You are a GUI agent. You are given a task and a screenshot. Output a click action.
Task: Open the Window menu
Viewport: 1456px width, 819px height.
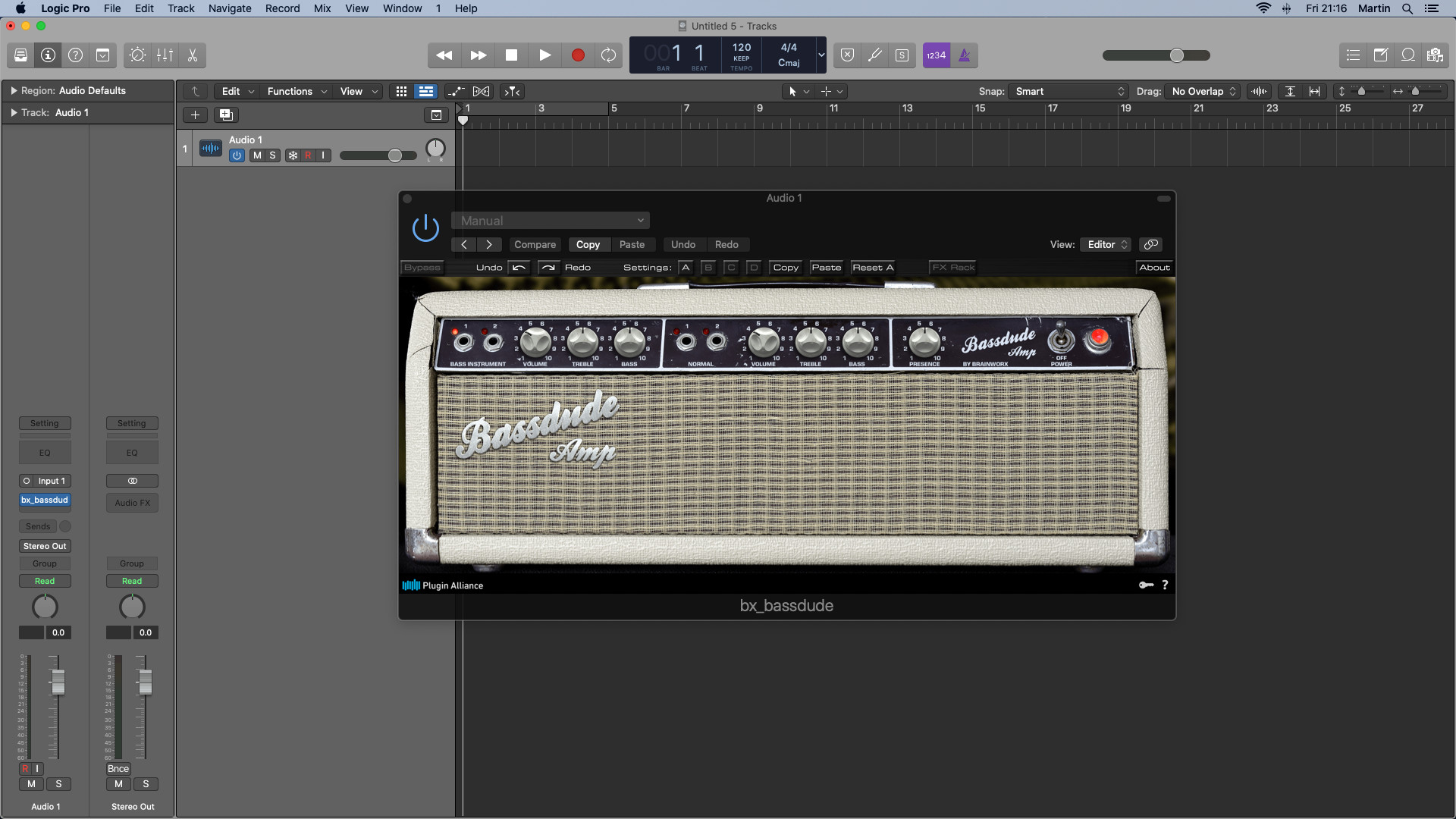pyautogui.click(x=402, y=8)
